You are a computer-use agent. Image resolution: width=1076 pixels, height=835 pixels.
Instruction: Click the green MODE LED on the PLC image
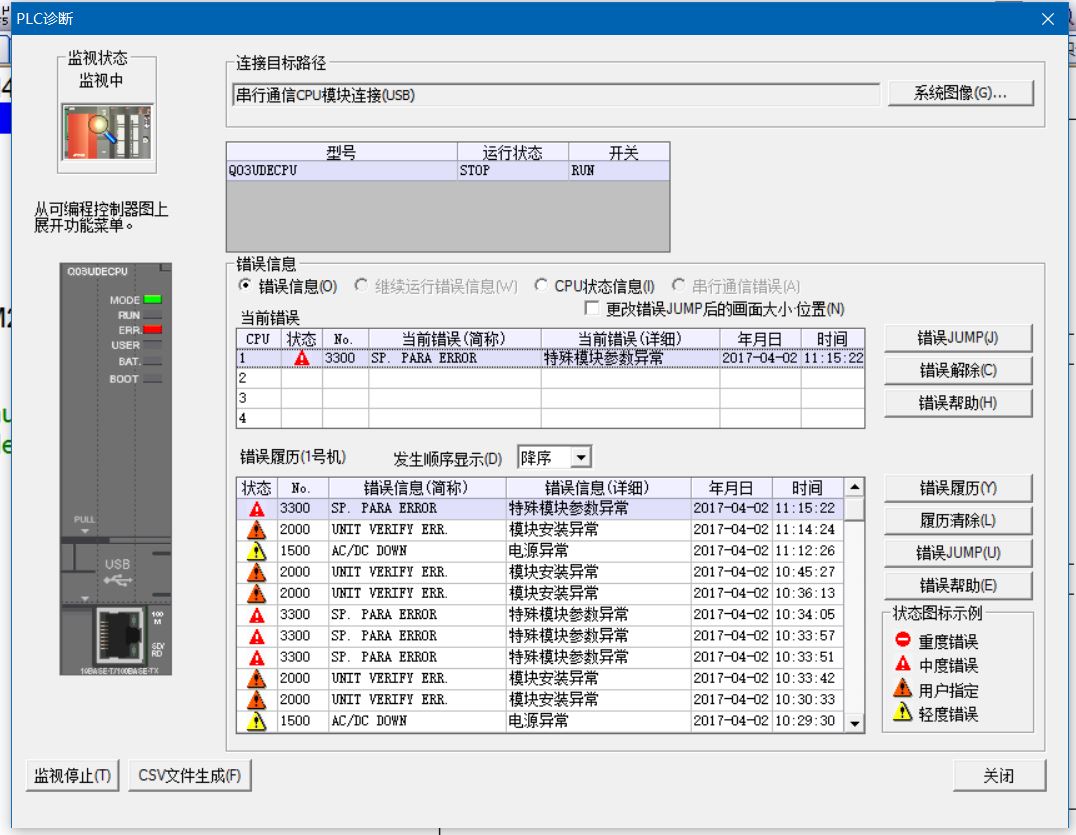click(x=152, y=299)
